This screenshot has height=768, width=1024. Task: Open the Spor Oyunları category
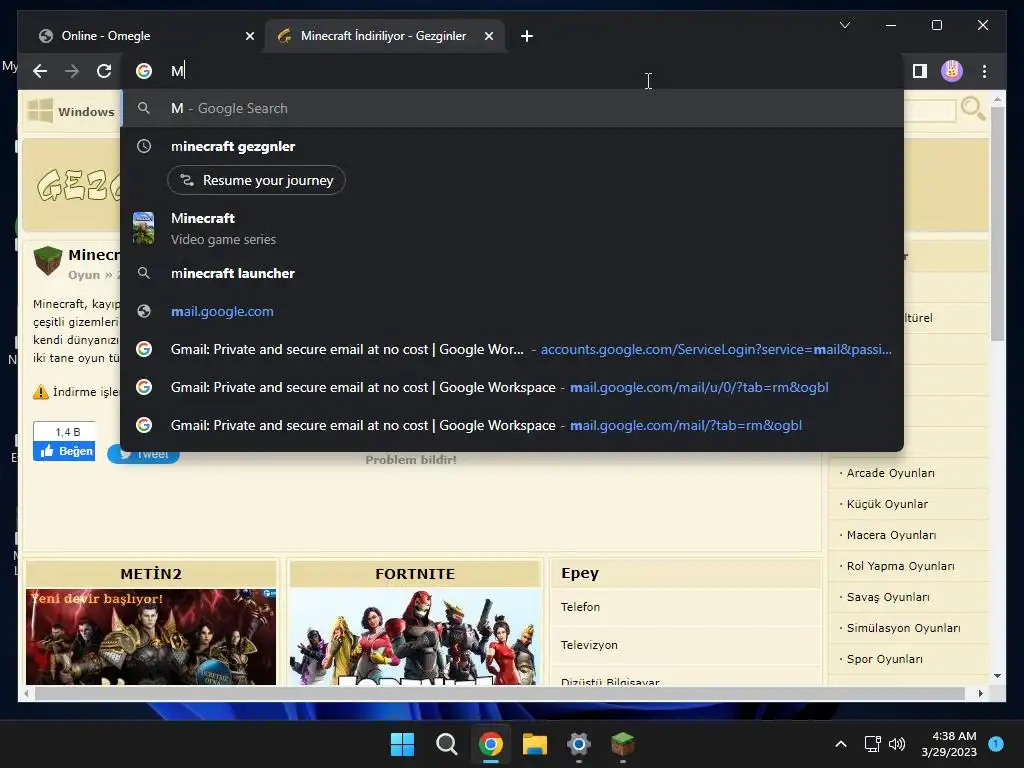pyautogui.click(x=884, y=659)
